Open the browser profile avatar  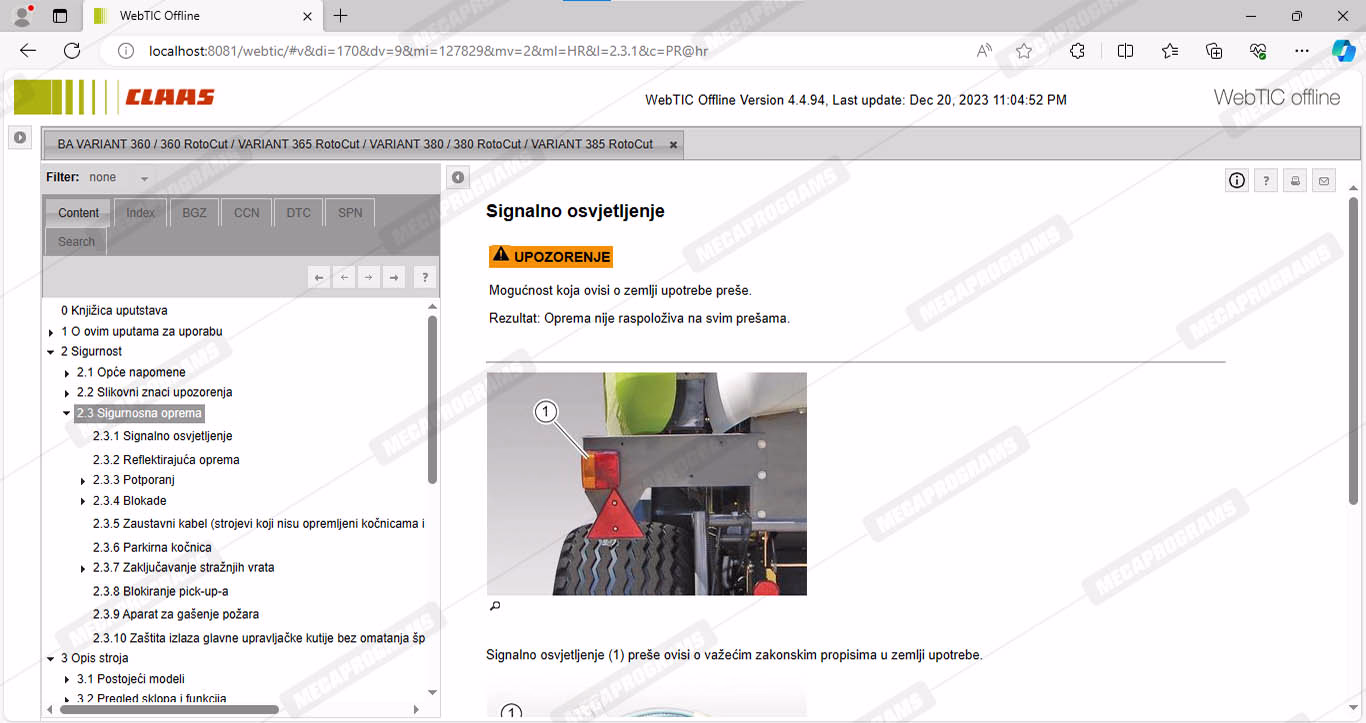[22, 16]
